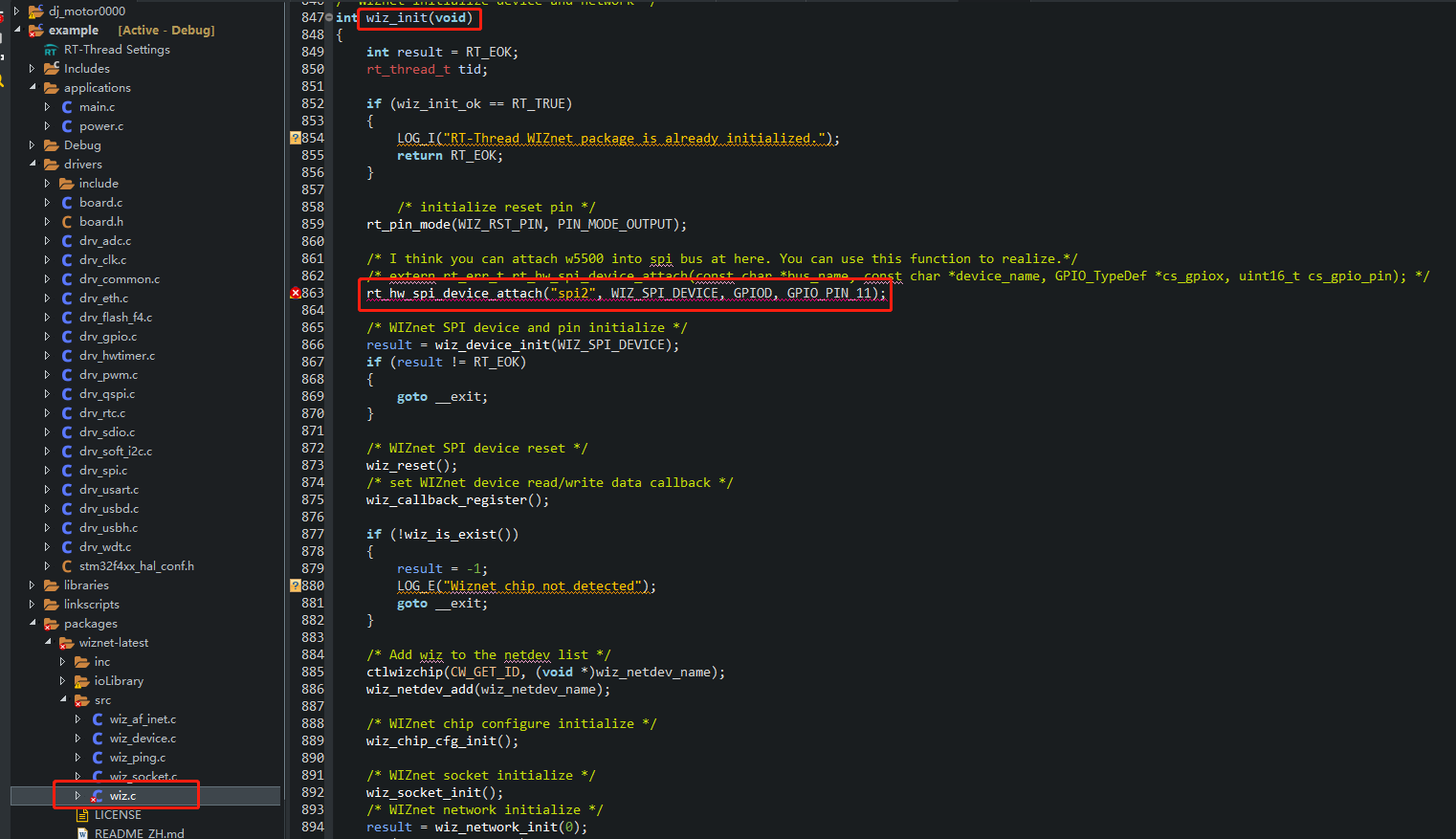The height and width of the screenshot is (839, 1456).
Task: Expand the Debug folder
Action: (32, 144)
